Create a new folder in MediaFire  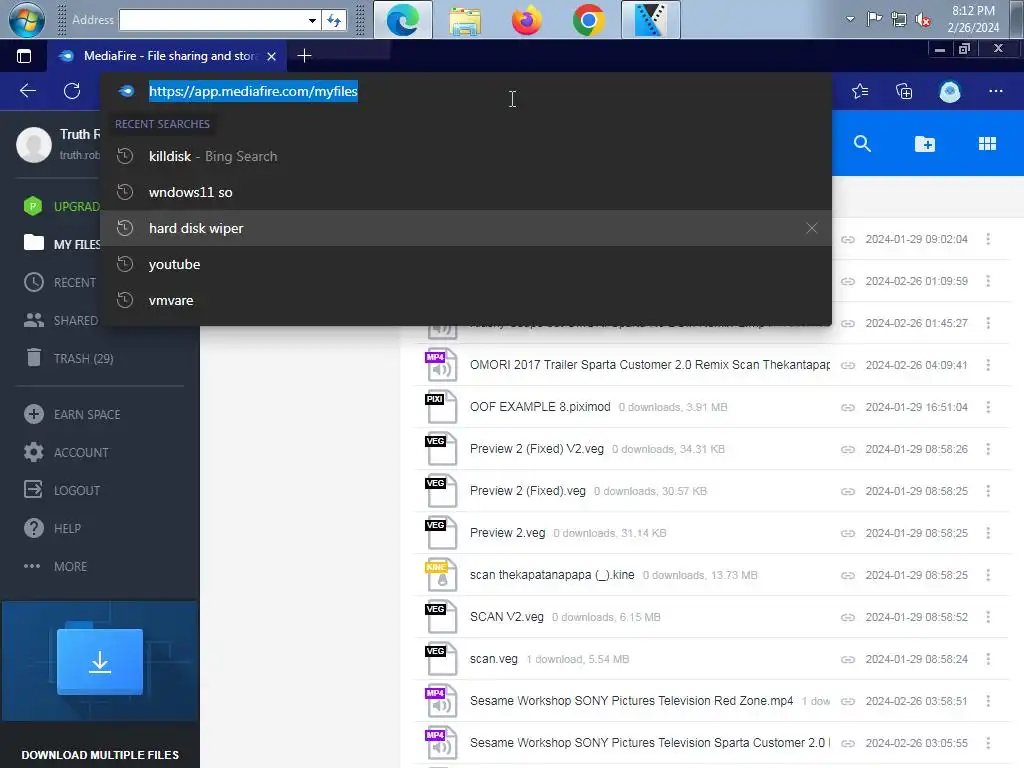pos(925,144)
